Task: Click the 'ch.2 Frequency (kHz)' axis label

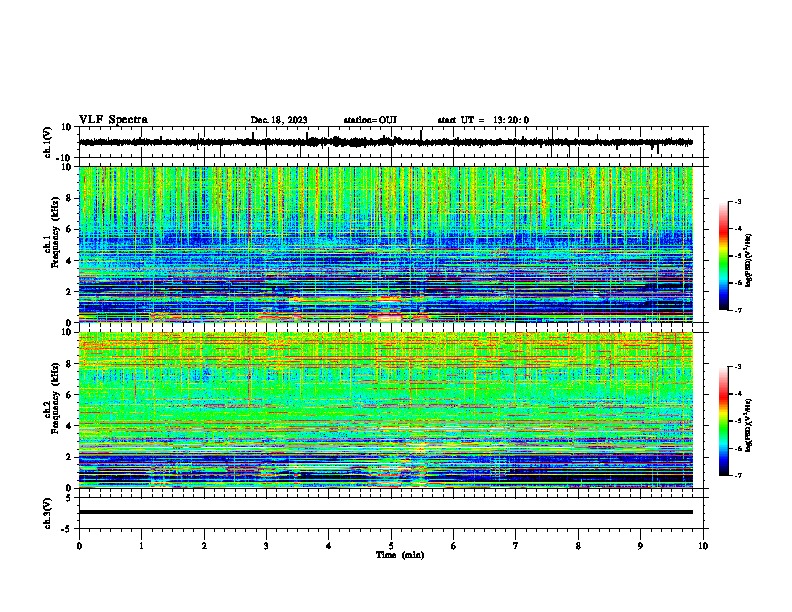Action: [x=52, y=398]
